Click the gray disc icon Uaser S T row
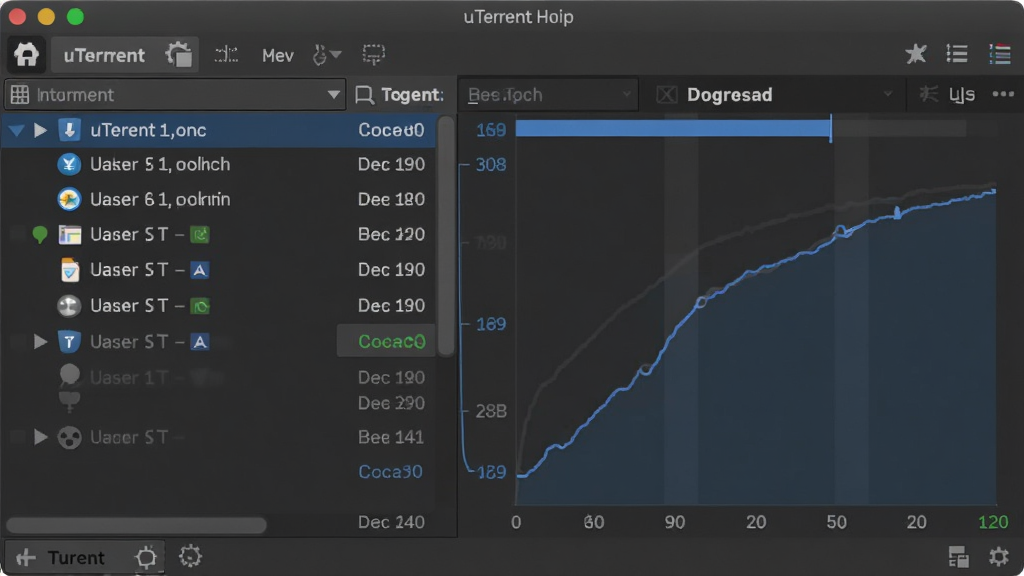Screen dimensions: 1024x576 [69, 306]
